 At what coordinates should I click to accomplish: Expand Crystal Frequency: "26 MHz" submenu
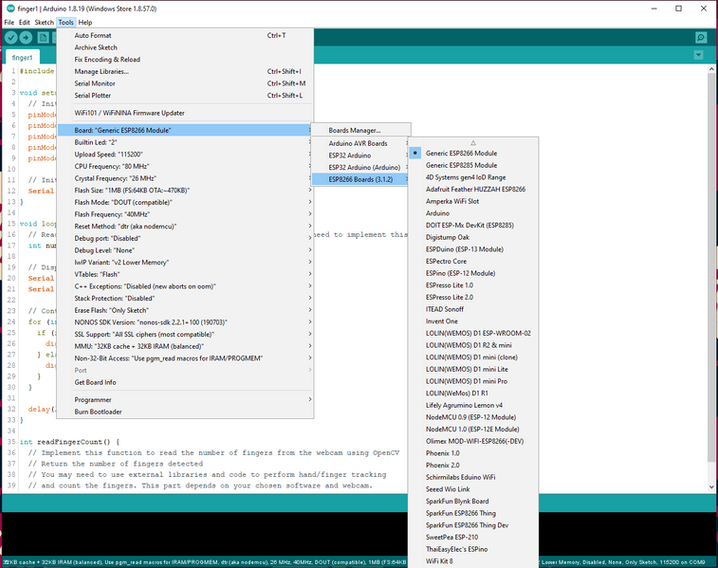tap(185, 178)
